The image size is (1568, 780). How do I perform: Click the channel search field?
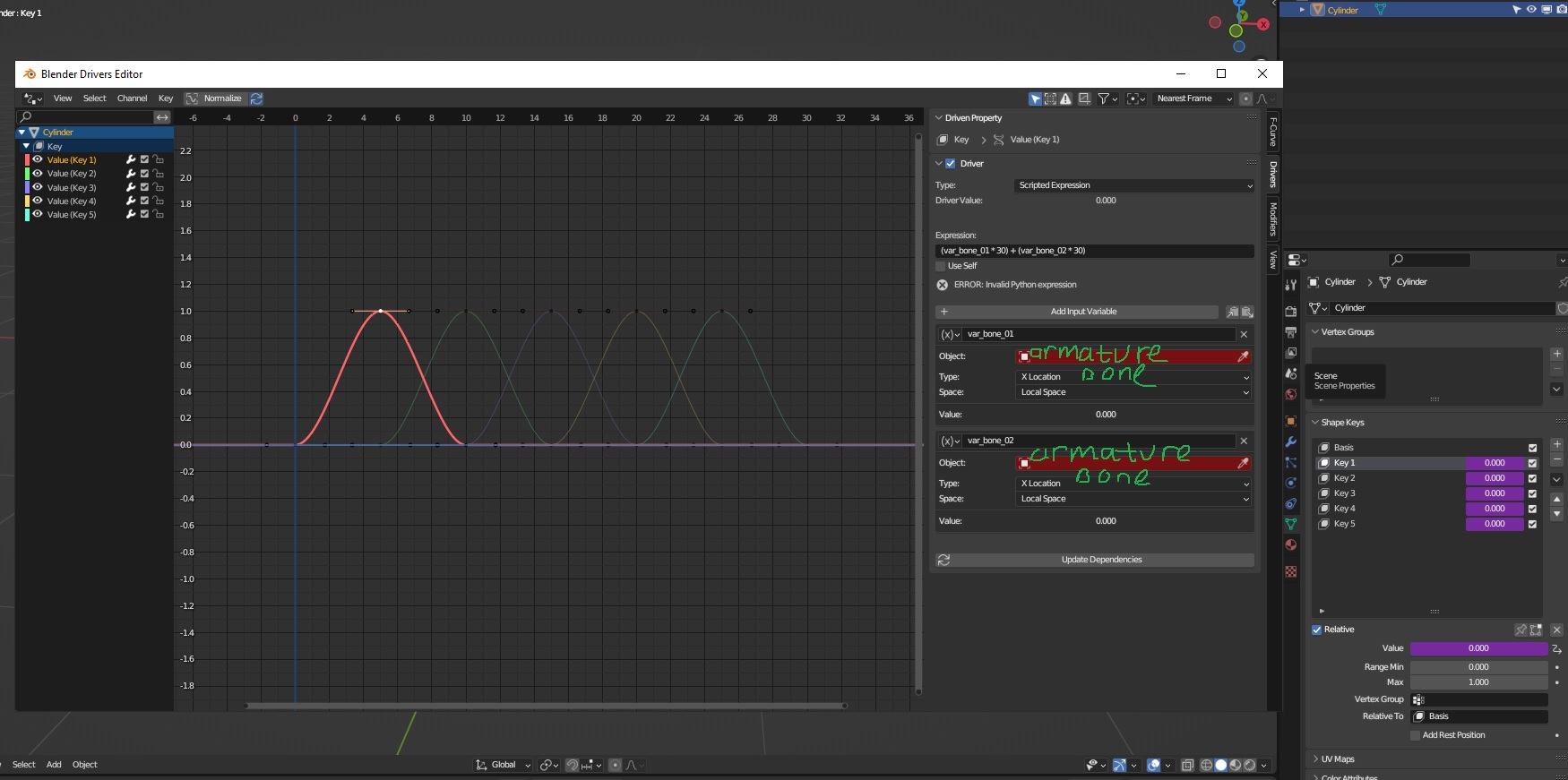tap(85, 117)
